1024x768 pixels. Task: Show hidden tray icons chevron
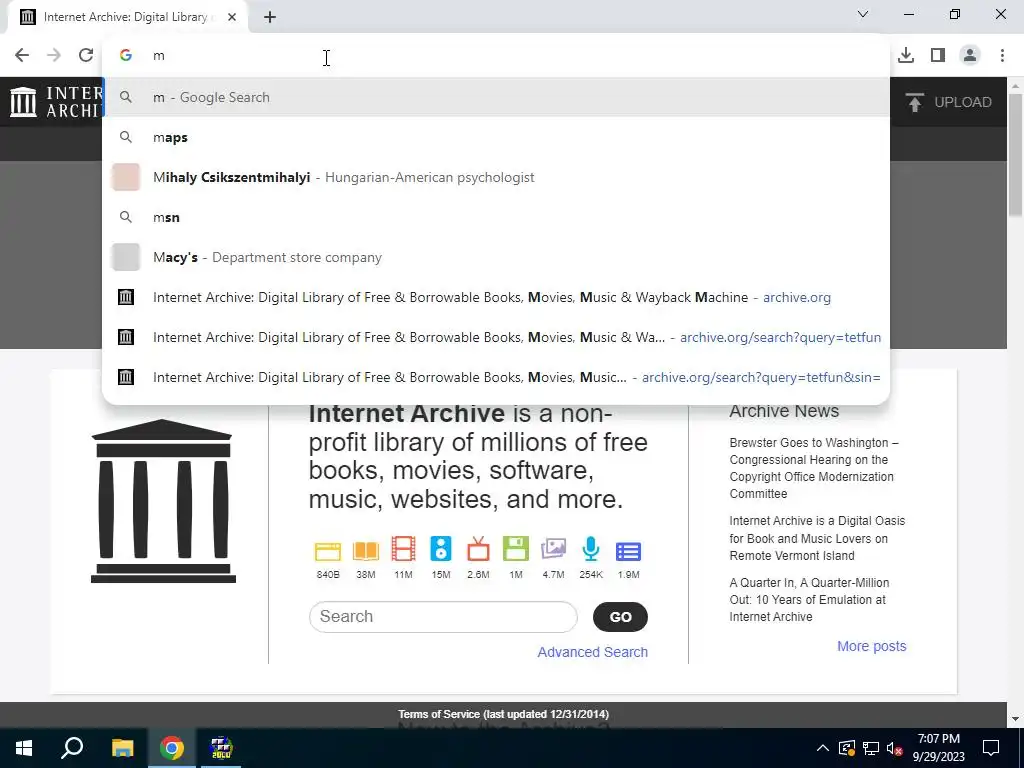[x=822, y=748]
